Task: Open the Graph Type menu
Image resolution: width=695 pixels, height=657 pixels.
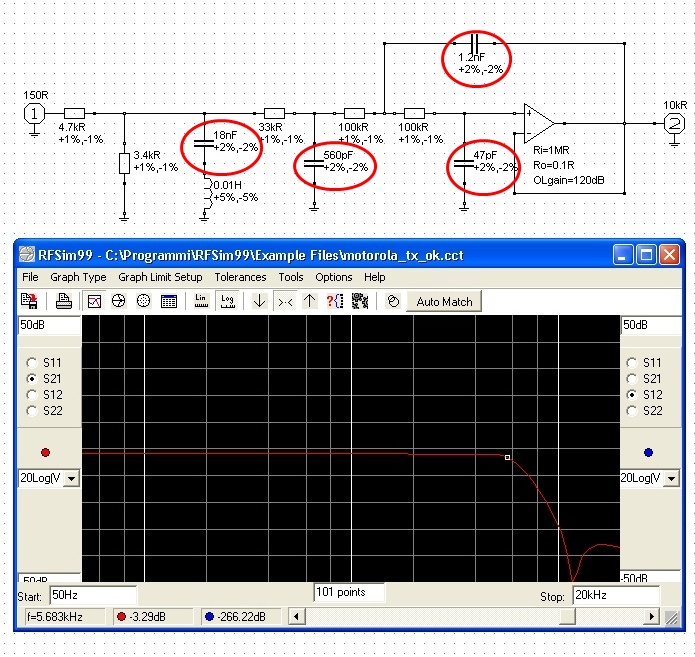Action: [x=78, y=277]
